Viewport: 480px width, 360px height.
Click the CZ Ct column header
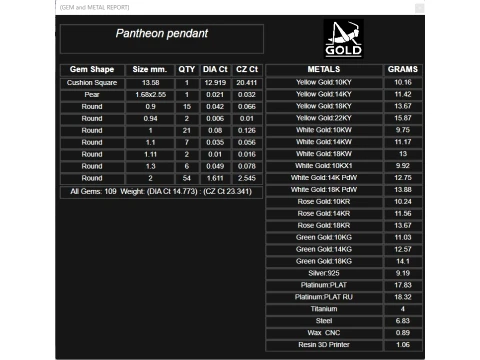(247, 70)
